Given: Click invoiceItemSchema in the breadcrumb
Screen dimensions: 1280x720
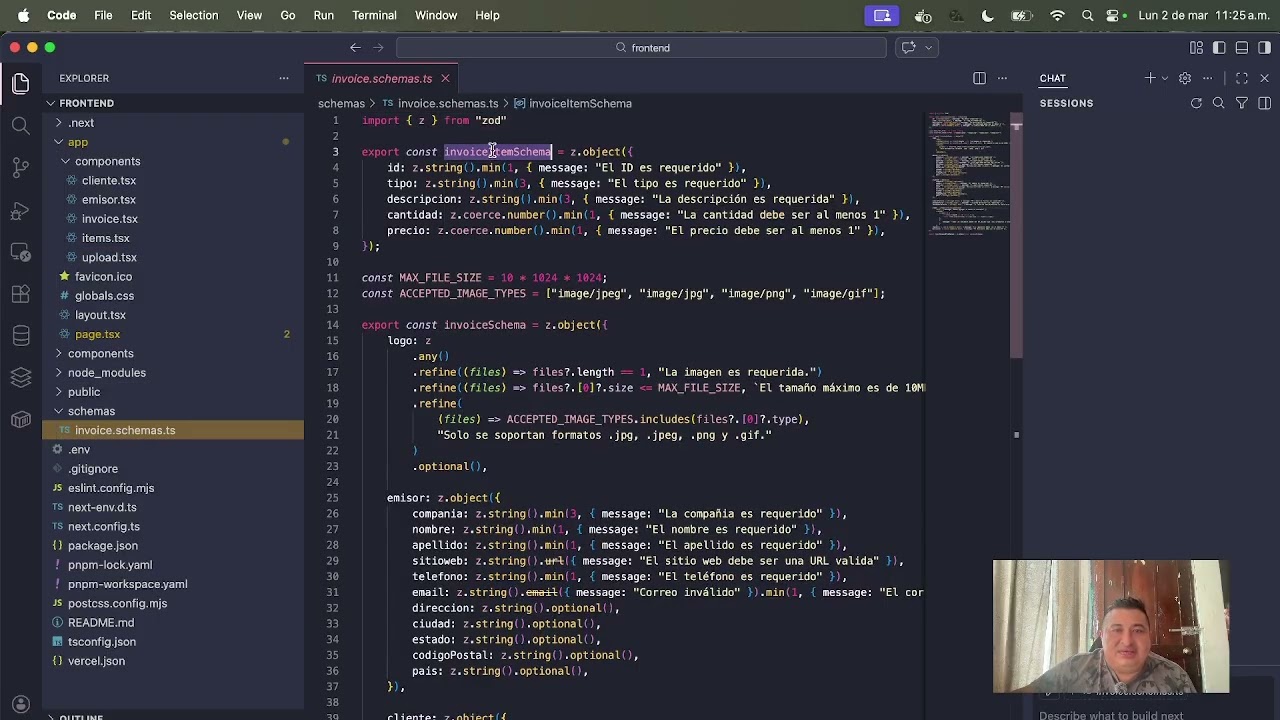Looking at the screenshot, I should point(580,103).
